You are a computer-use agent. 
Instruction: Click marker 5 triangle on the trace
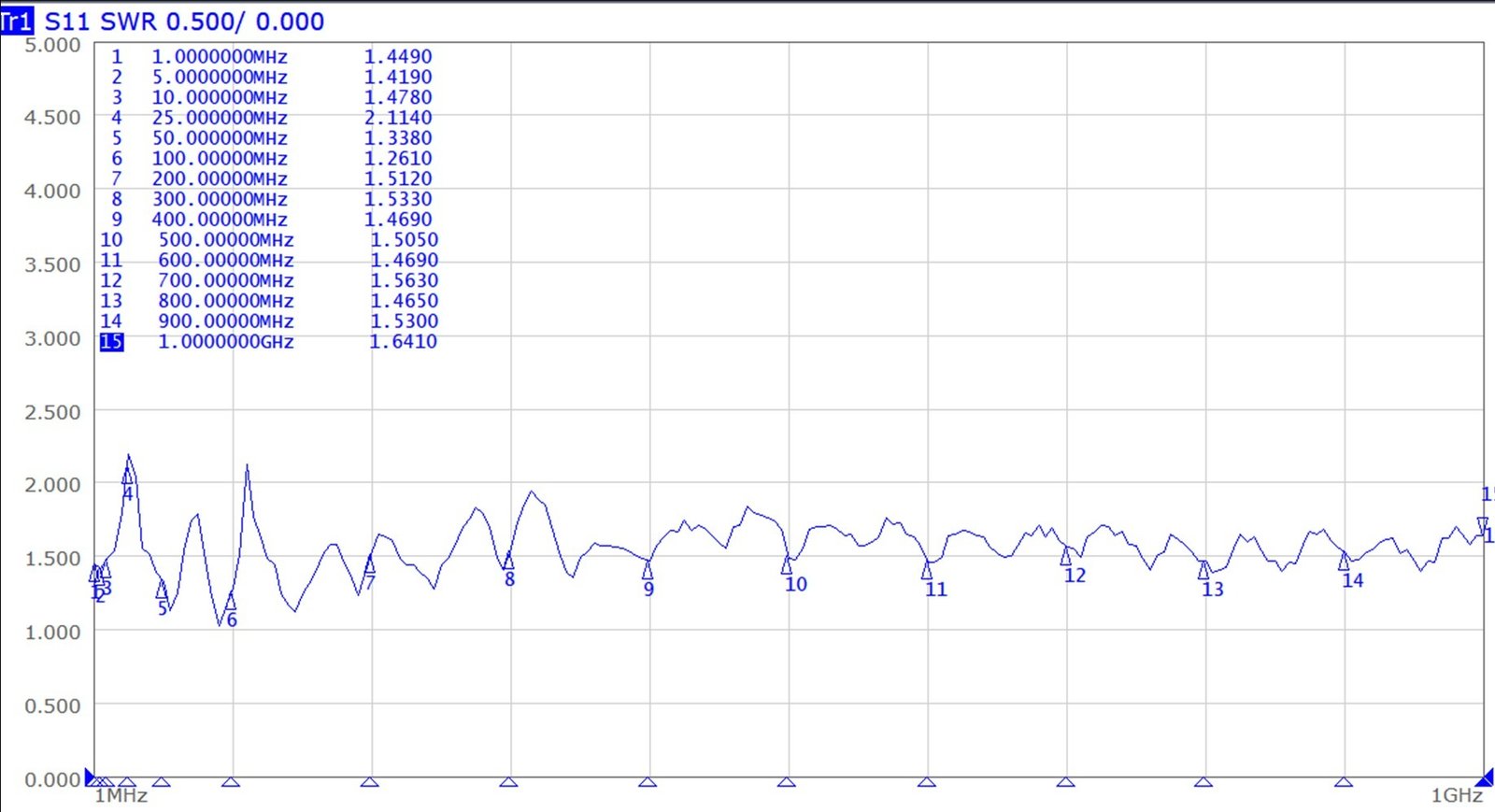tap(161, 590)
